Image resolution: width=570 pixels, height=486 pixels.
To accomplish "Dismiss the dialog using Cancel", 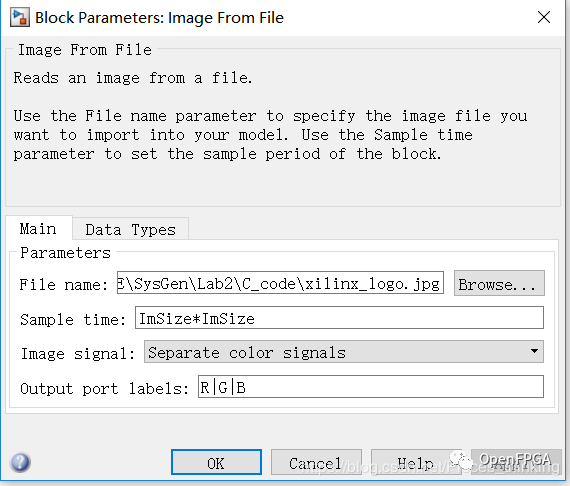I will pos(316,462).
